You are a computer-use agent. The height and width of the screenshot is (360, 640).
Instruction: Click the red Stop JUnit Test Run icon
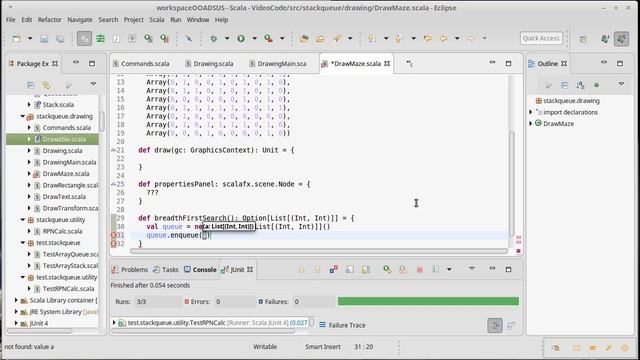[419, 269]
